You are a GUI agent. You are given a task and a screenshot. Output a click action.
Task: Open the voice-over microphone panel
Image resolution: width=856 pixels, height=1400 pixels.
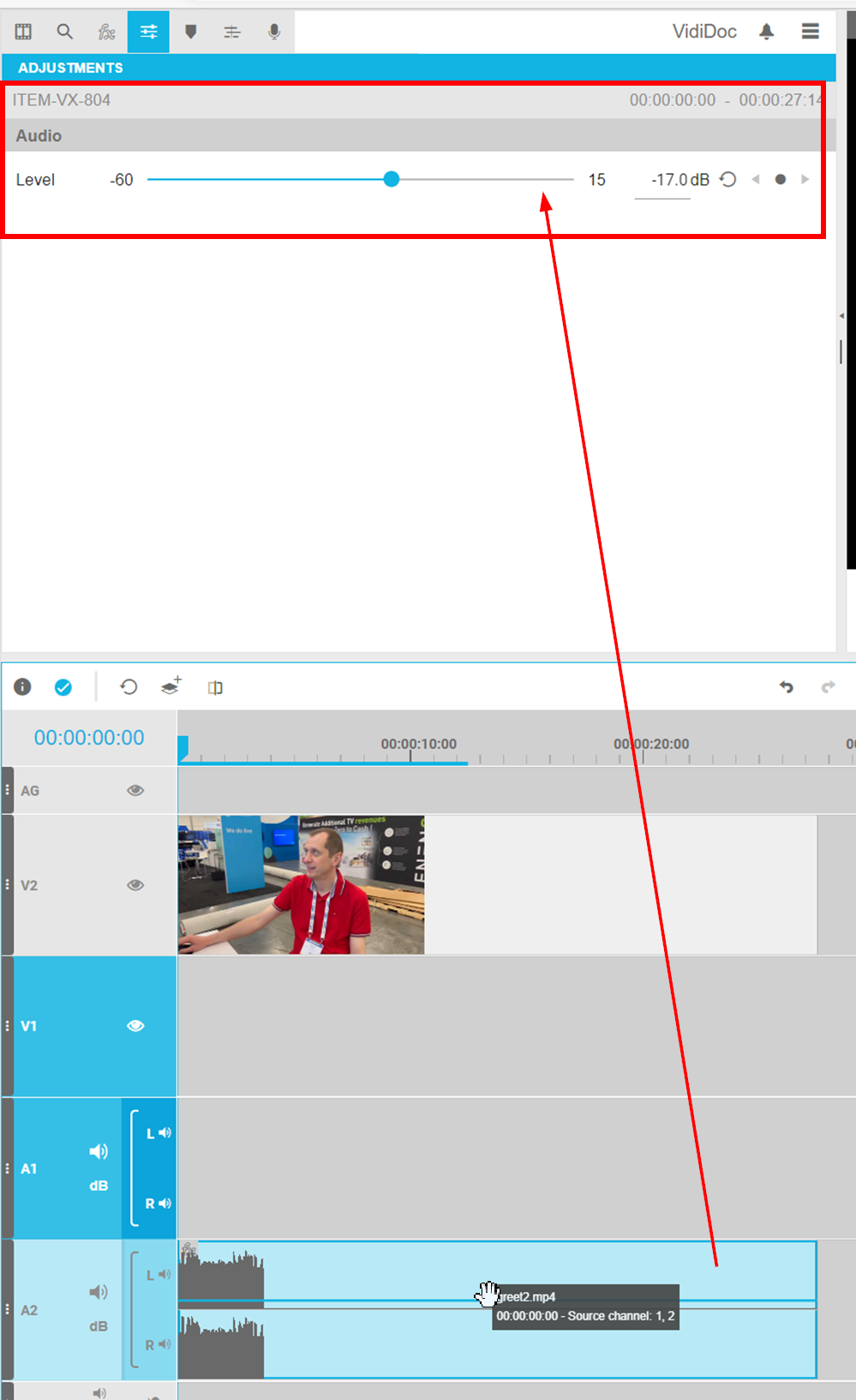pos(273,32)
